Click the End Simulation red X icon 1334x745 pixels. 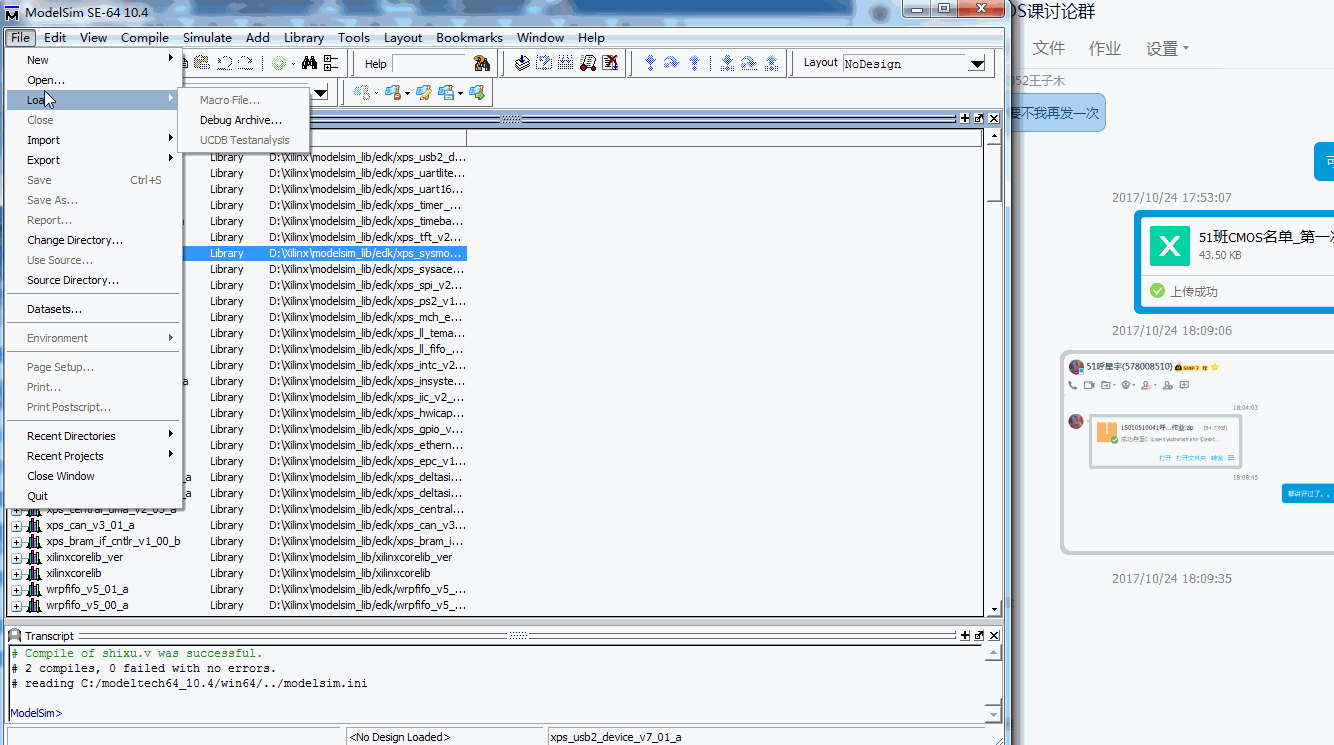coord(612,62)
